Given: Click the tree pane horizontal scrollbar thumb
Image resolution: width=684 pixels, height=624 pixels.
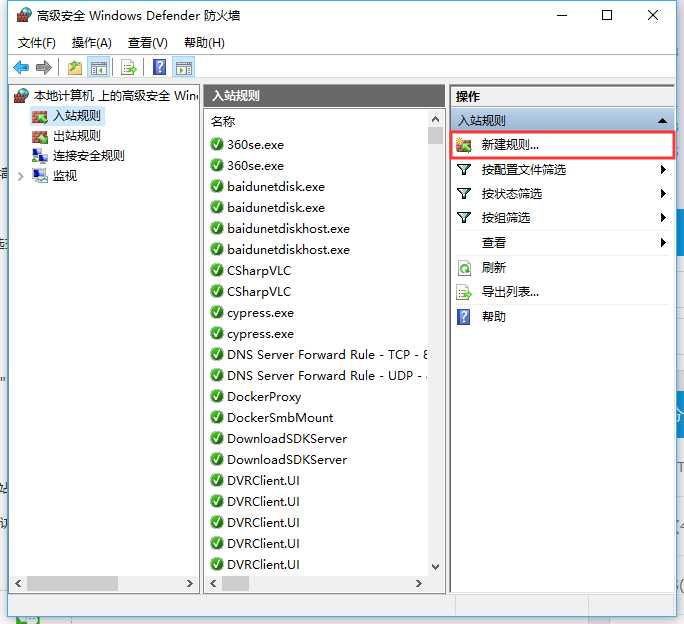Looking at the screenshot, I should (72, 583).
